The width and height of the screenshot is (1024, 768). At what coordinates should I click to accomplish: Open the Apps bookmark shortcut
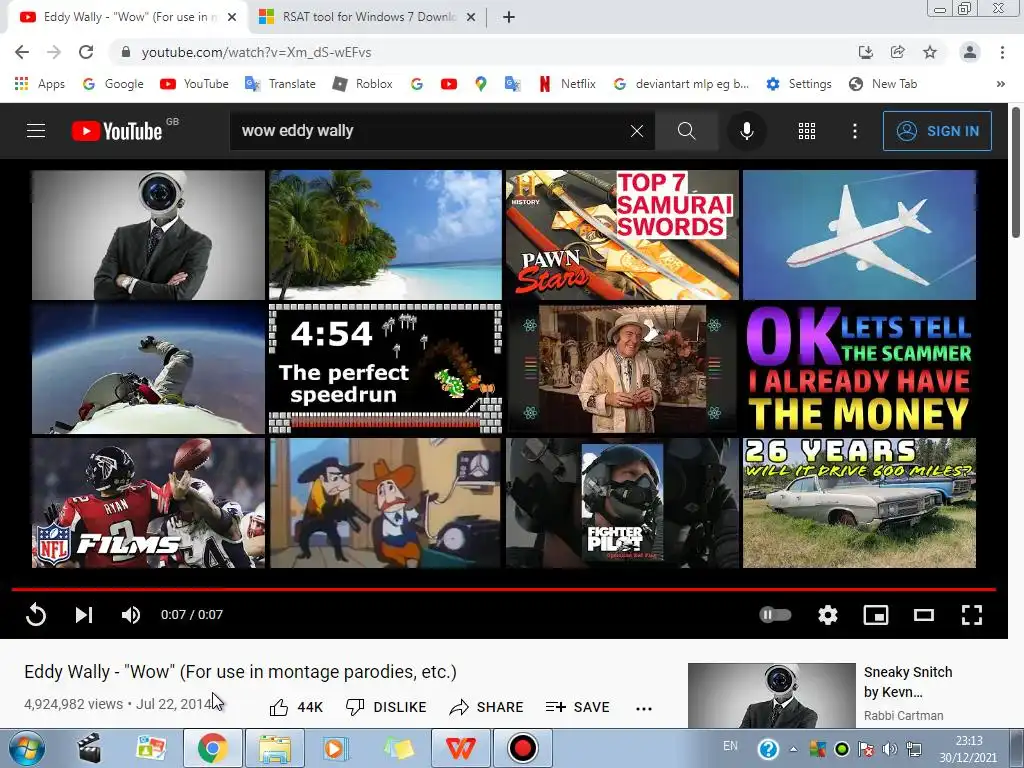(x=40, y=84)
